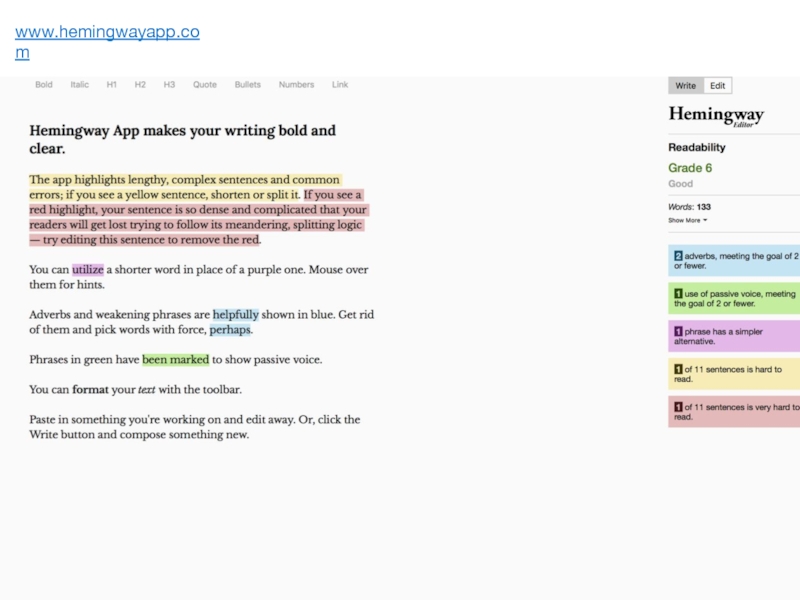The width and height of the screenshot is (800, 600).
Task: Select the purple simpler alternative card
Action: pos(734,336)
